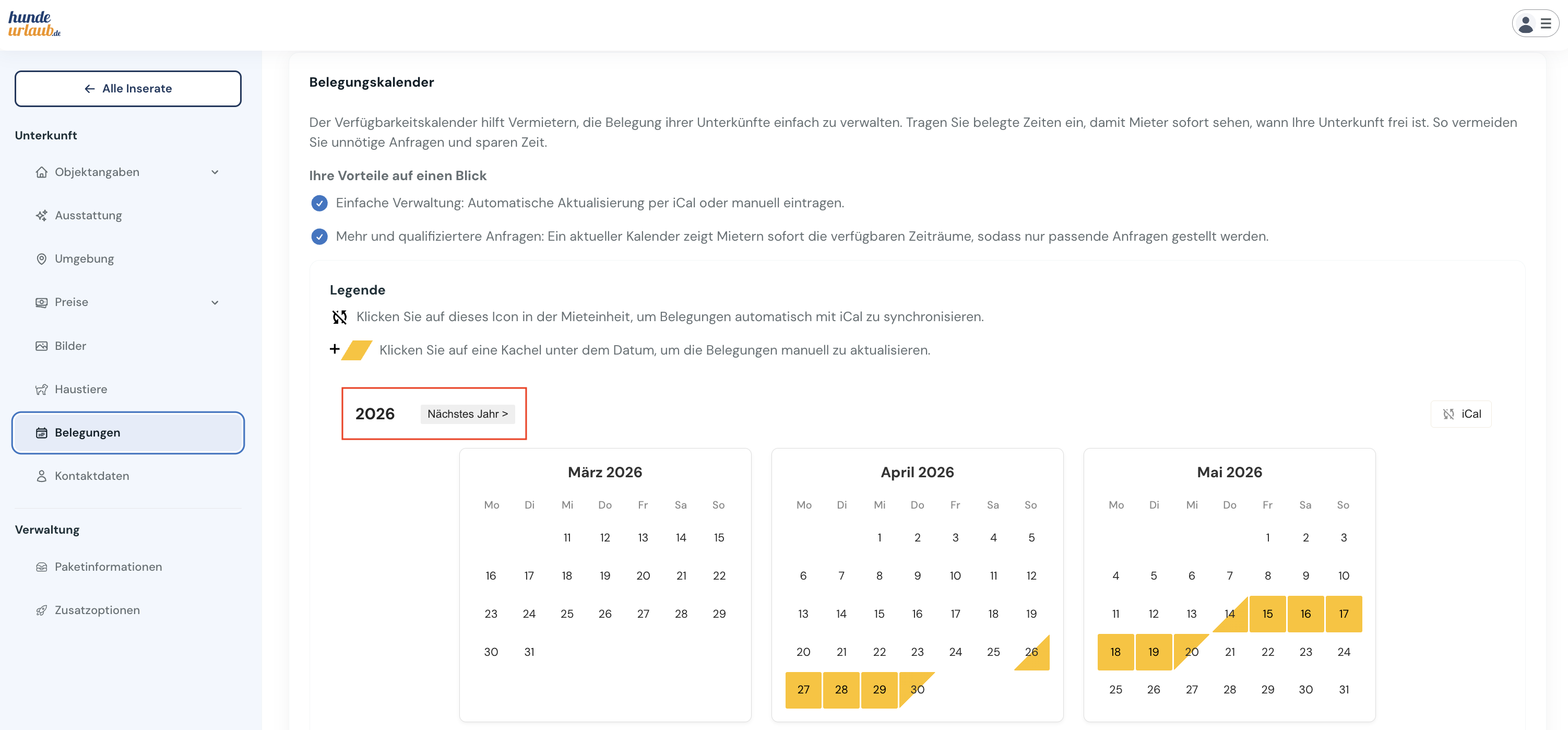Click the Kontaktdaten person icon

[x=41, y=476]
